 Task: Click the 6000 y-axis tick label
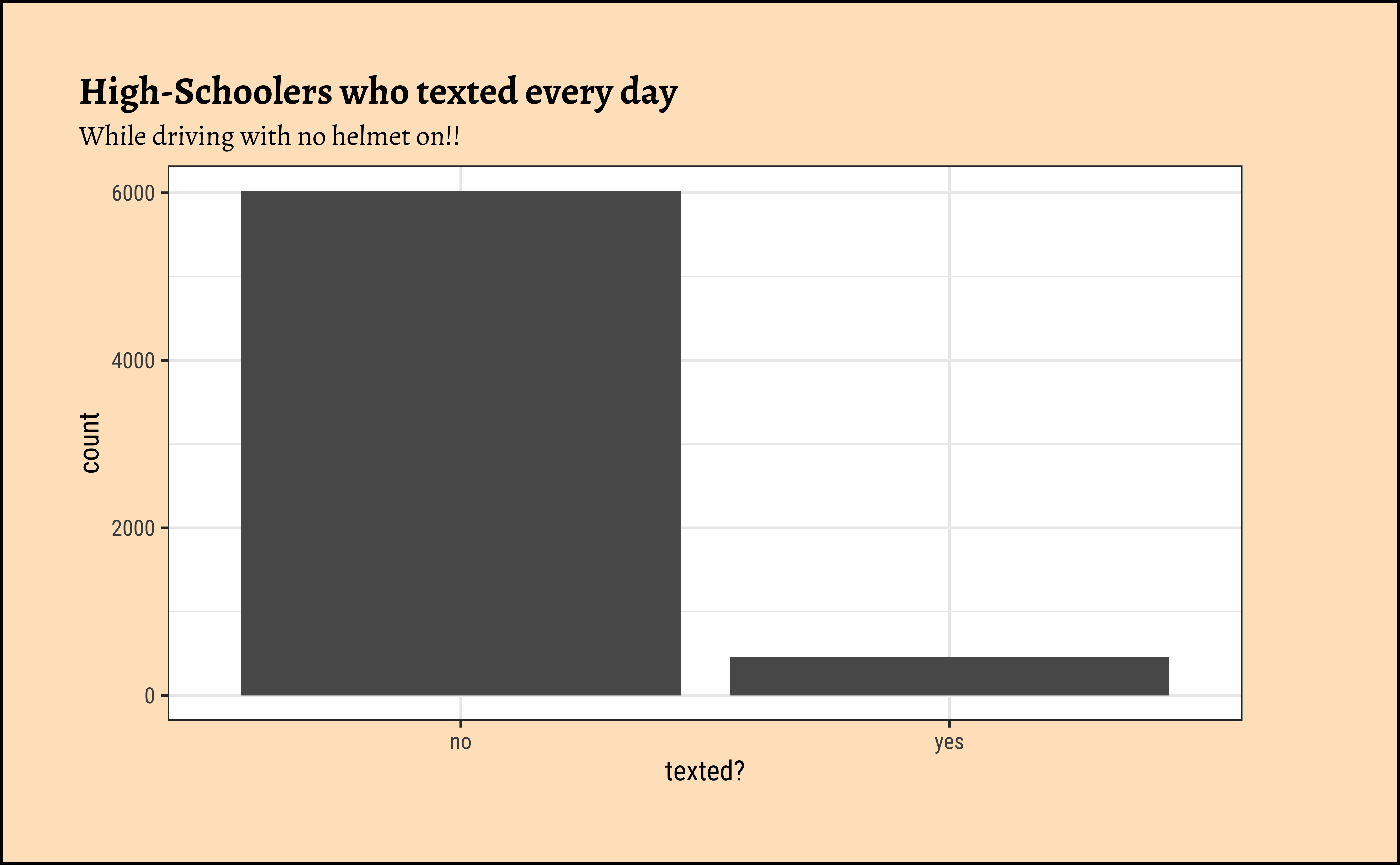133,193
